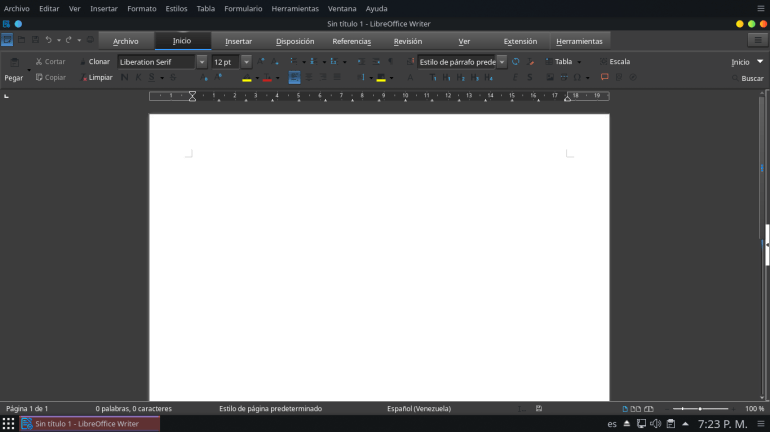Click the Escala image scale tool

(614, 62)
